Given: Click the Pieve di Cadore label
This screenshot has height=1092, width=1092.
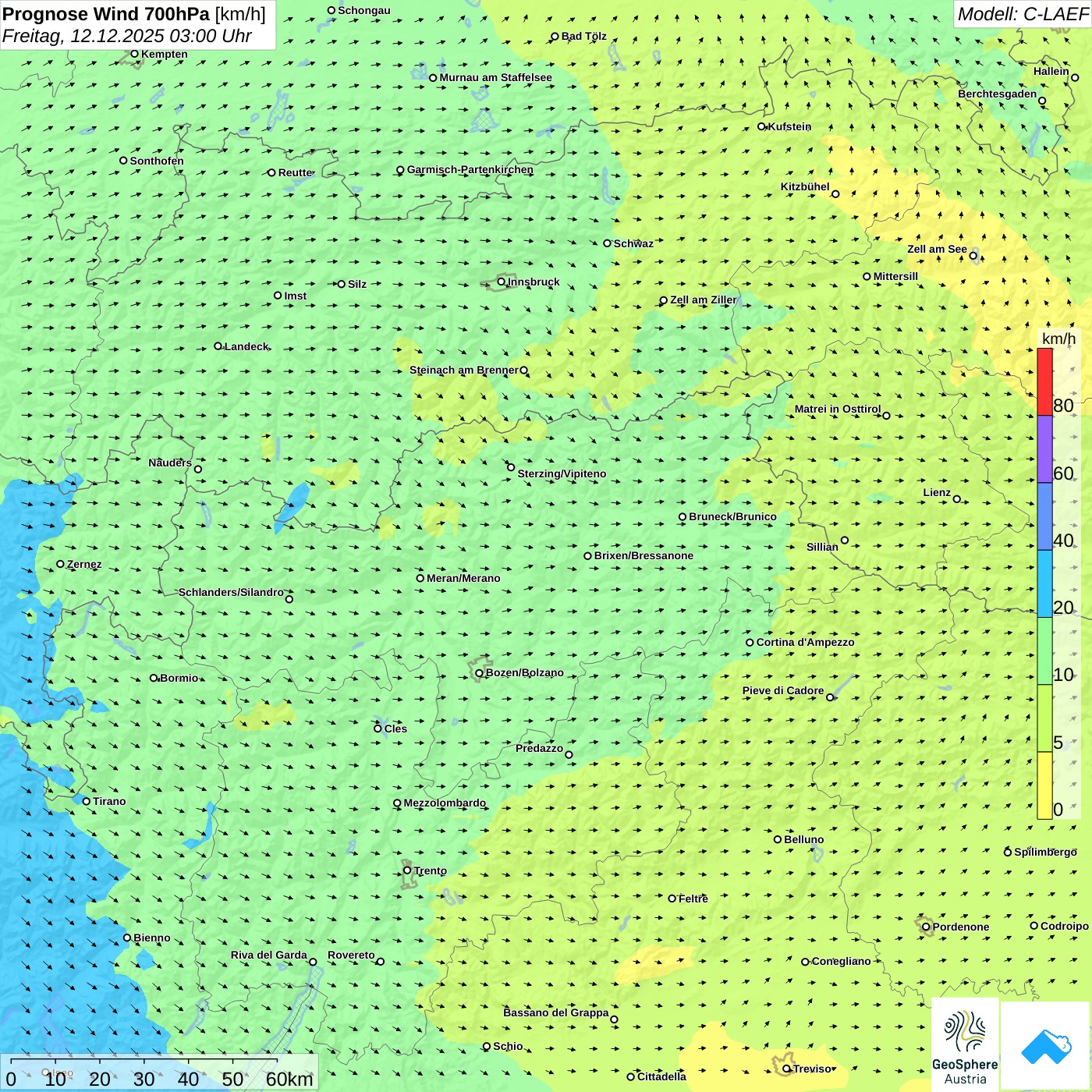Looking at the screenshot, I should (783, 690).
